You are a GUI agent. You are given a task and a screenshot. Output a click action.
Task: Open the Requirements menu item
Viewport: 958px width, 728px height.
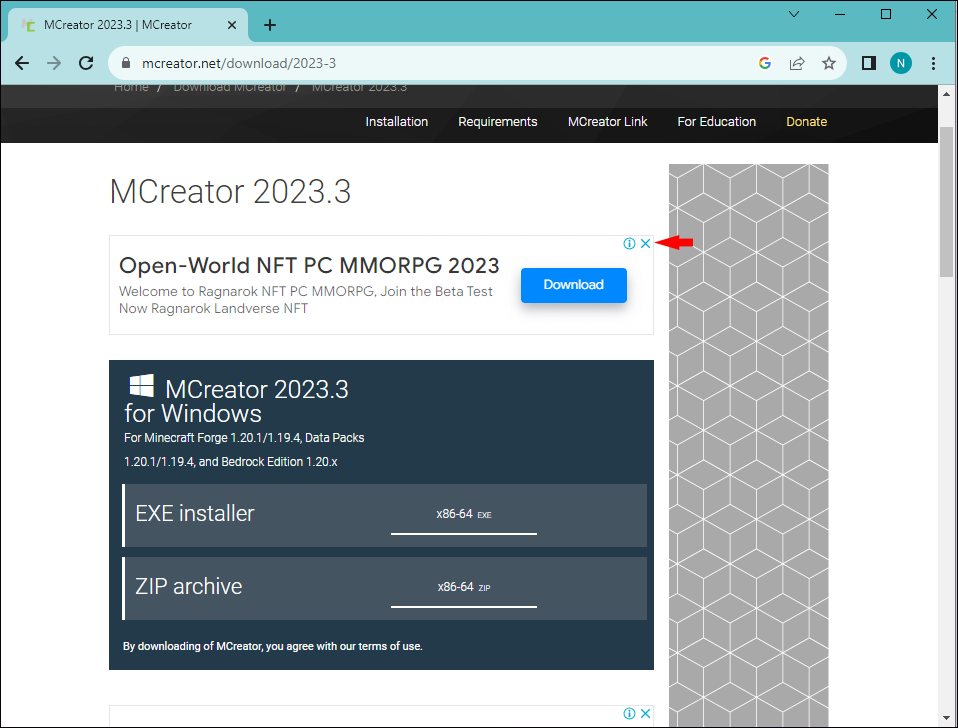[498, 122]
